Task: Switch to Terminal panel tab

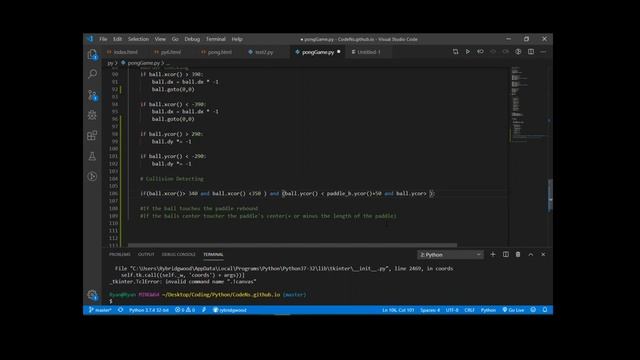Action: (213, 254)
